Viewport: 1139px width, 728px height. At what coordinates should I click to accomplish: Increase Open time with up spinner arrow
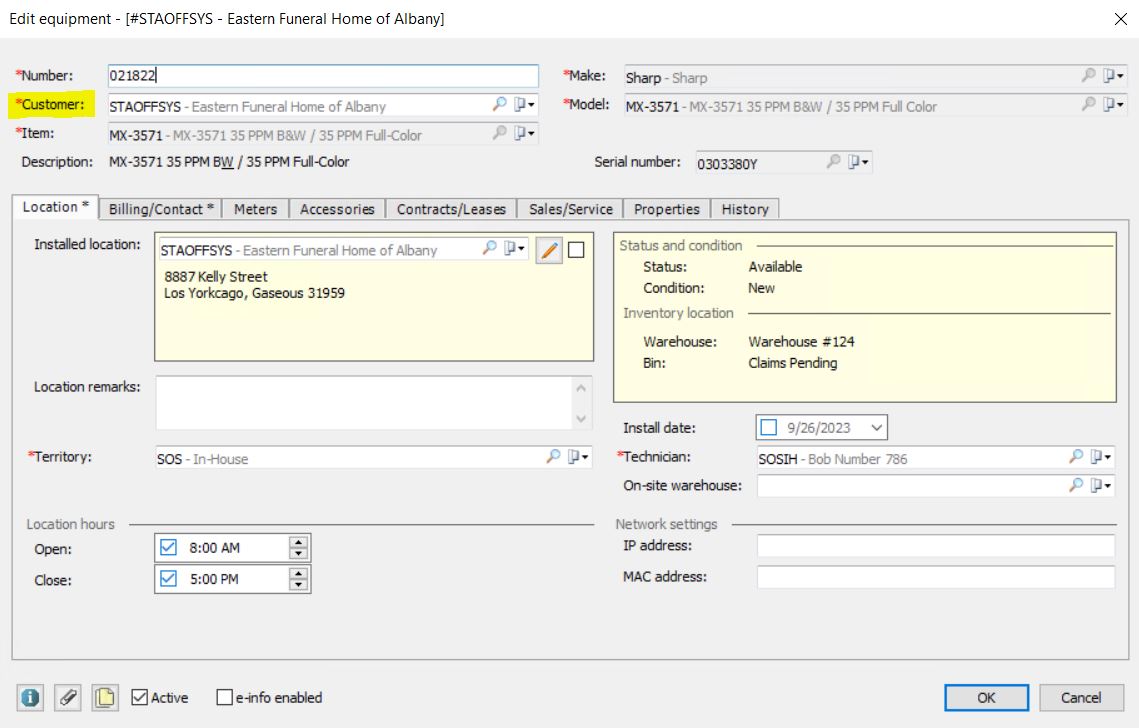299,542
